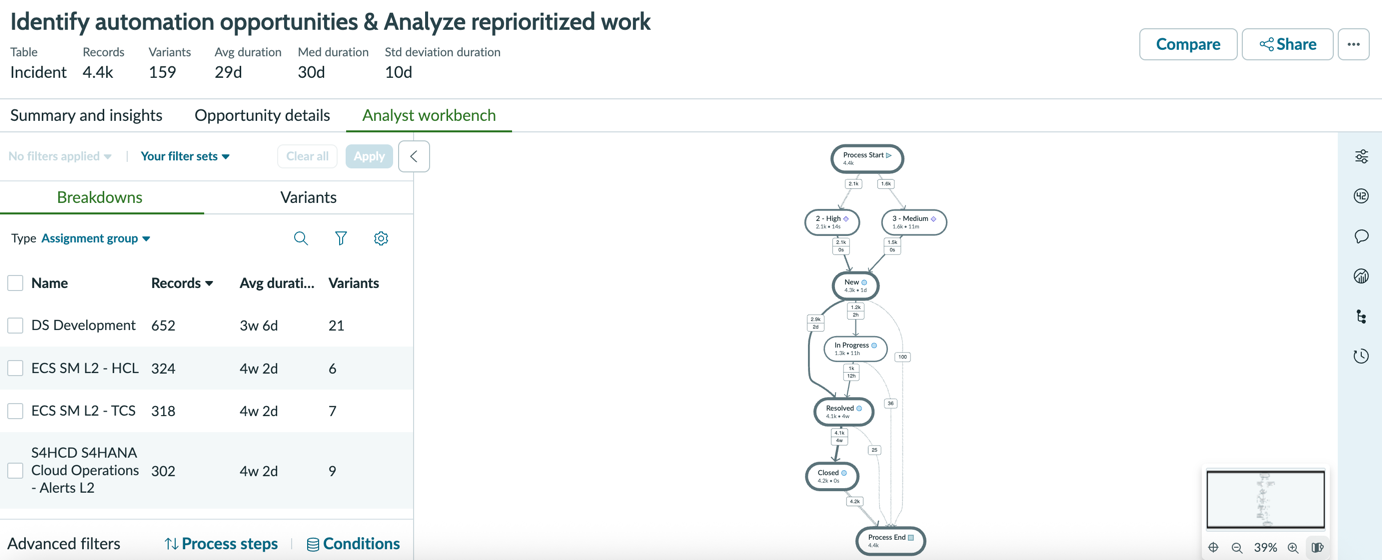The width and height of the screenshot is (1382, 560).
Task: Check the DS Development row checkbox
Action: pyautogui.click(x=15, y=325)
